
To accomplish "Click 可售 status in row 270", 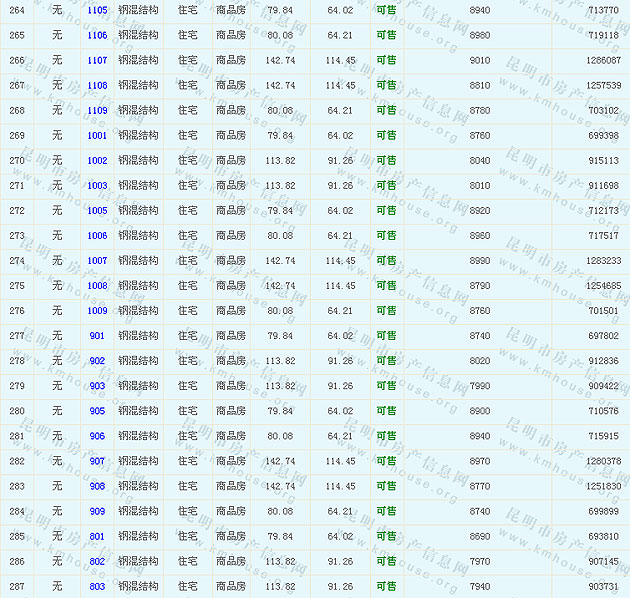I will point(386,160).
